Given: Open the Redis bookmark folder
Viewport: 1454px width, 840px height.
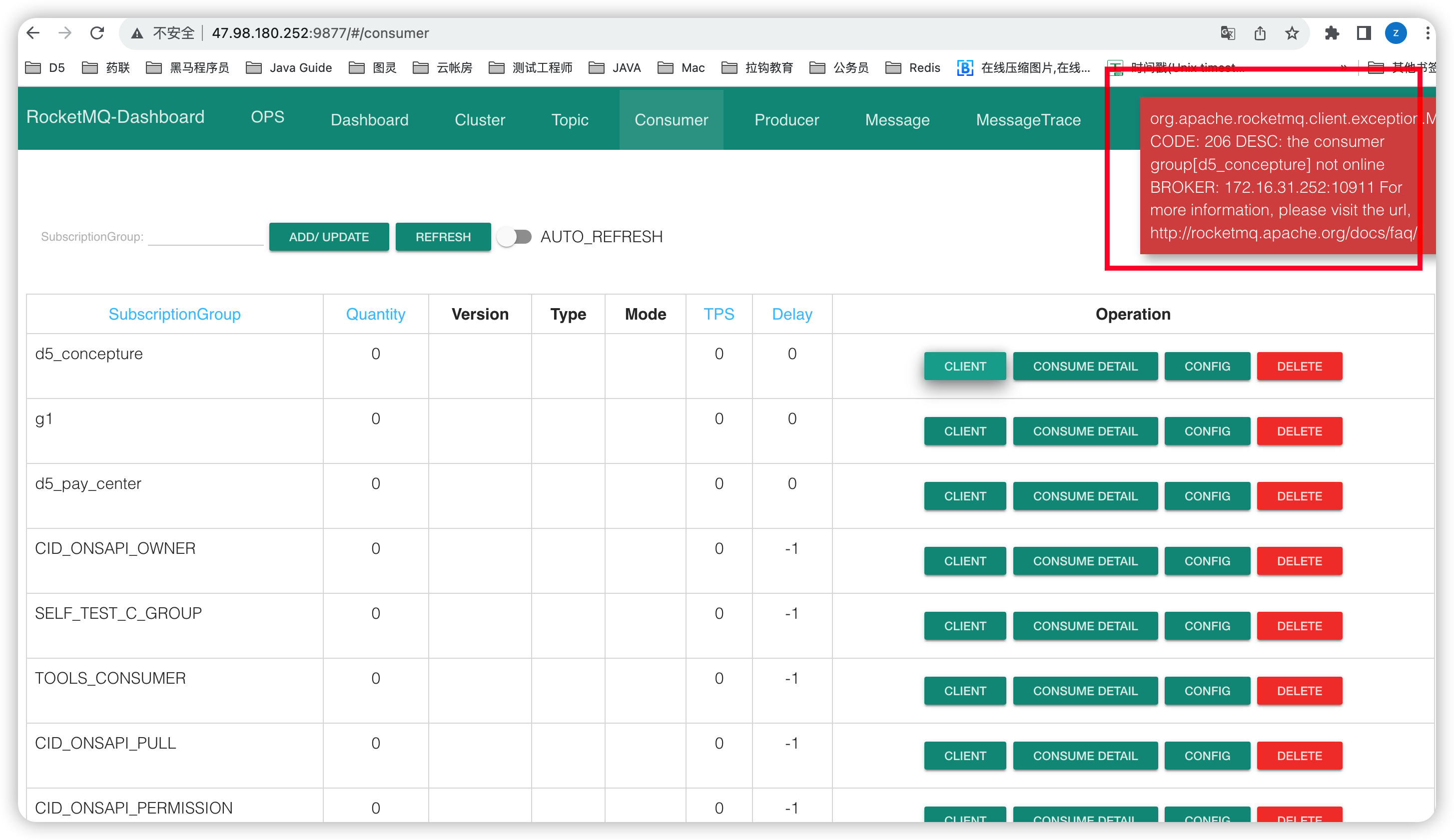Looking at the screenshot, I should pos(913,67).
